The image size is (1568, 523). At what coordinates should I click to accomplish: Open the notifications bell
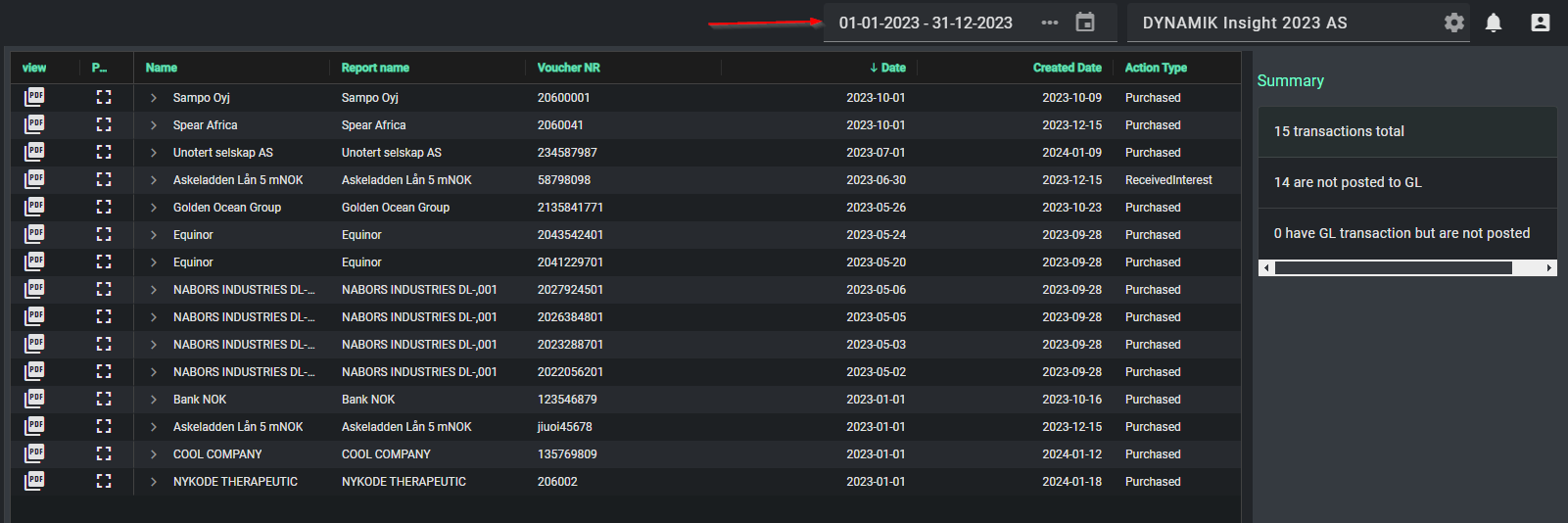(x=1493, y=23)
